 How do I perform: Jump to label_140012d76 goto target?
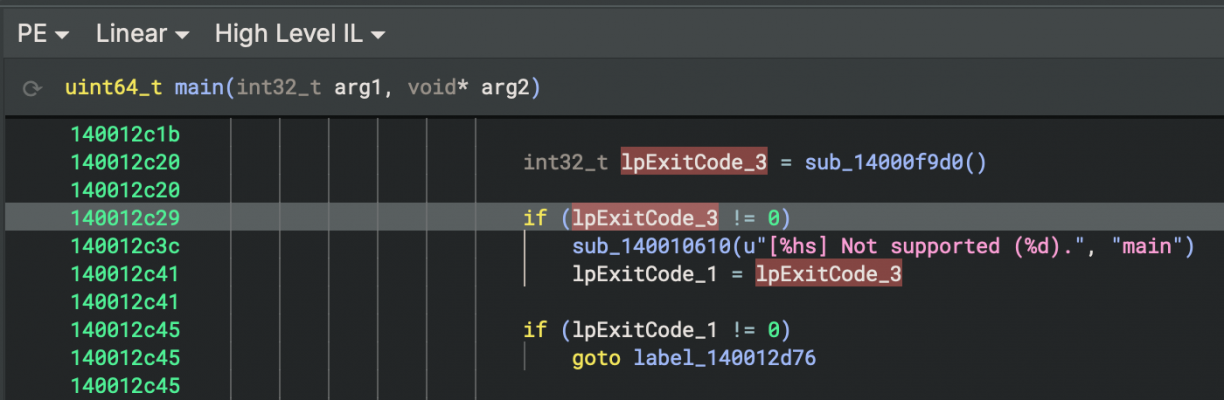pos(724,358)
